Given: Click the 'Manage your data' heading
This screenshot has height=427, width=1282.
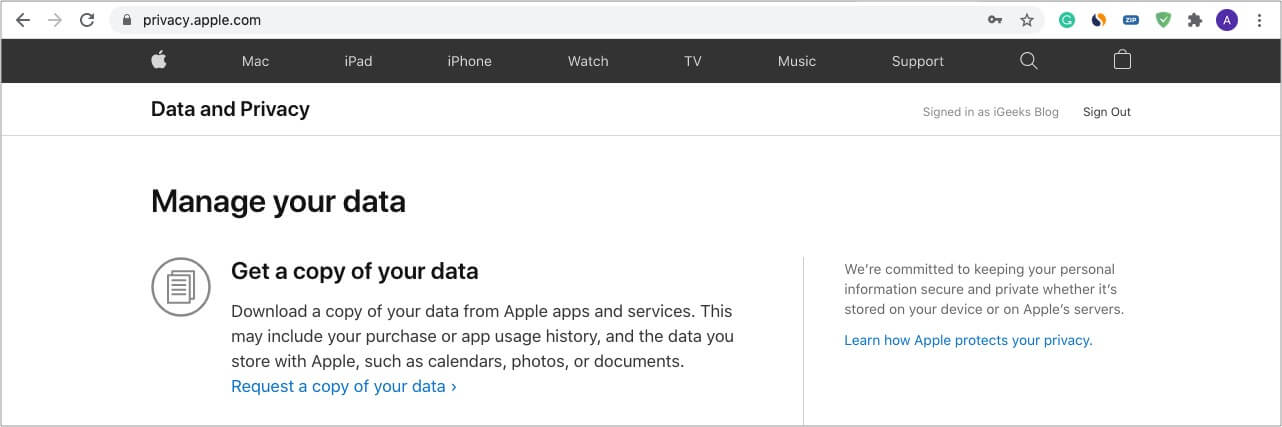Looking at the screenshot, I should [x=278, y=202].
